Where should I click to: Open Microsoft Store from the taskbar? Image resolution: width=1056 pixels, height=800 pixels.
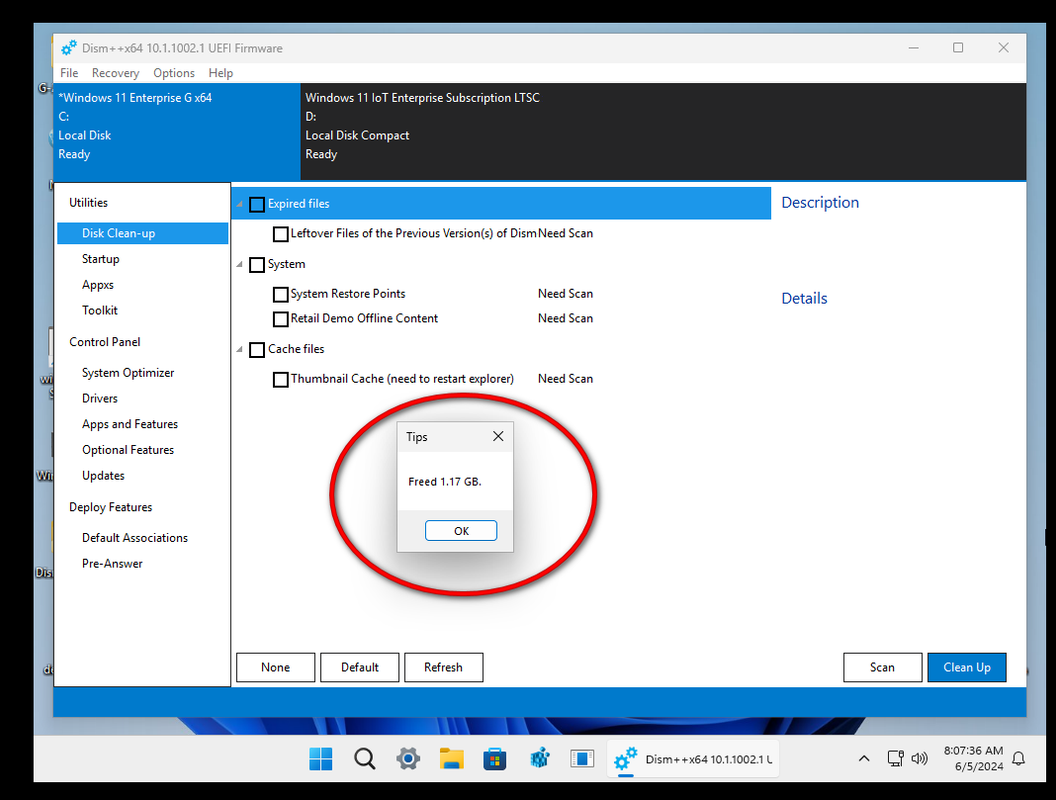(x=495, y=759)
